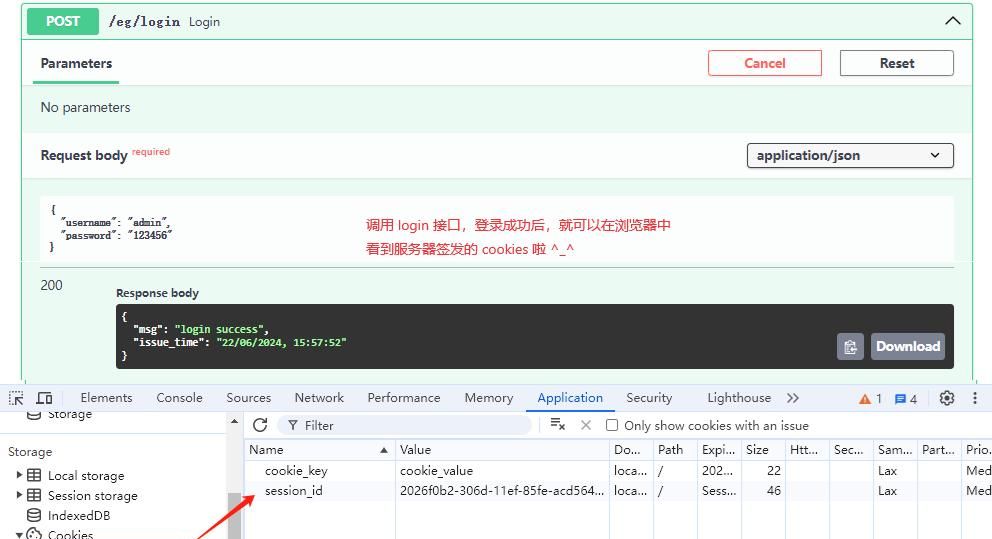The height and width of the screenshot is (539, 992).
Task: Edit the request body JSON textarea
Action: [497, 229]
